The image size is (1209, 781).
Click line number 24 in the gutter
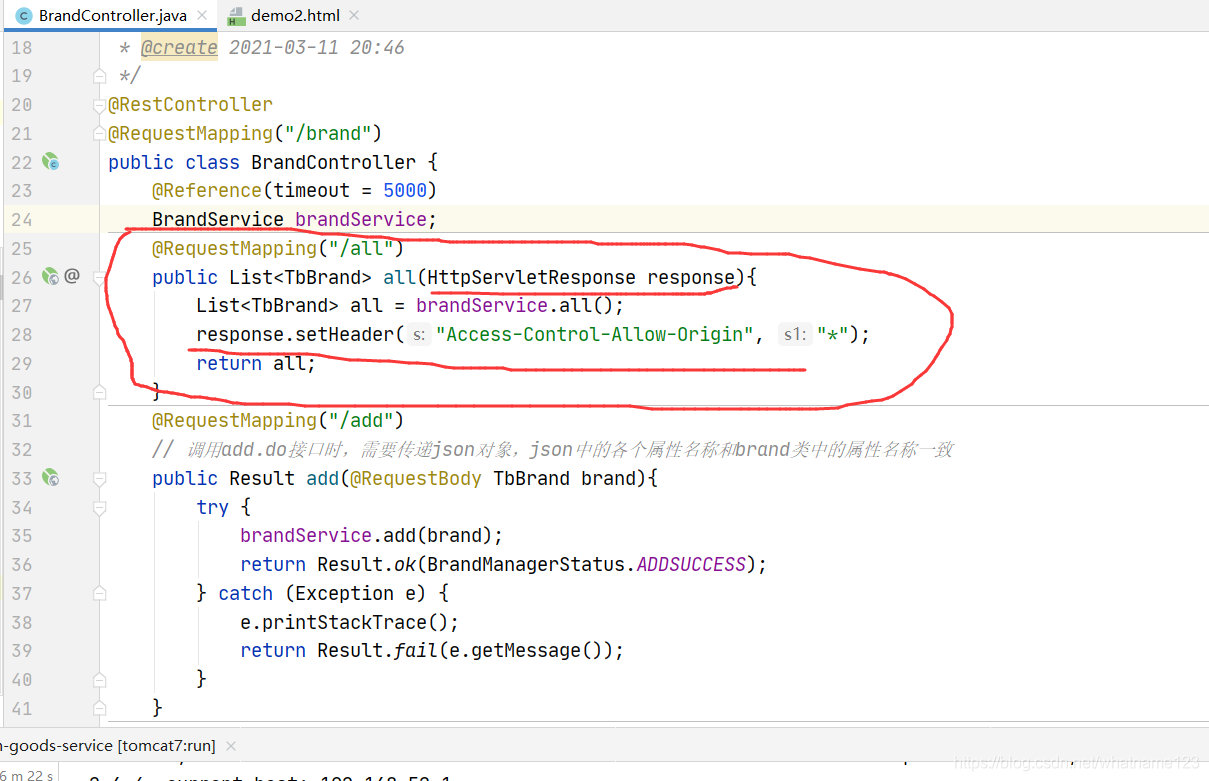click(22, 219)
